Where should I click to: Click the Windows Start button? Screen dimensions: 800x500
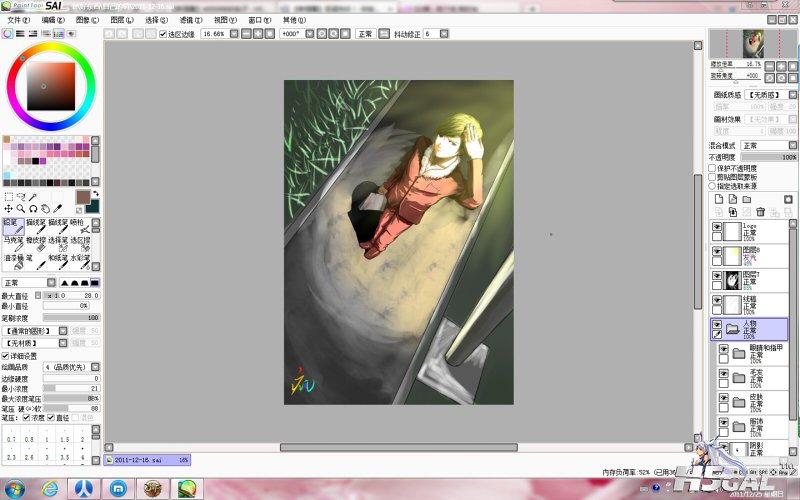tap(14, 489)
